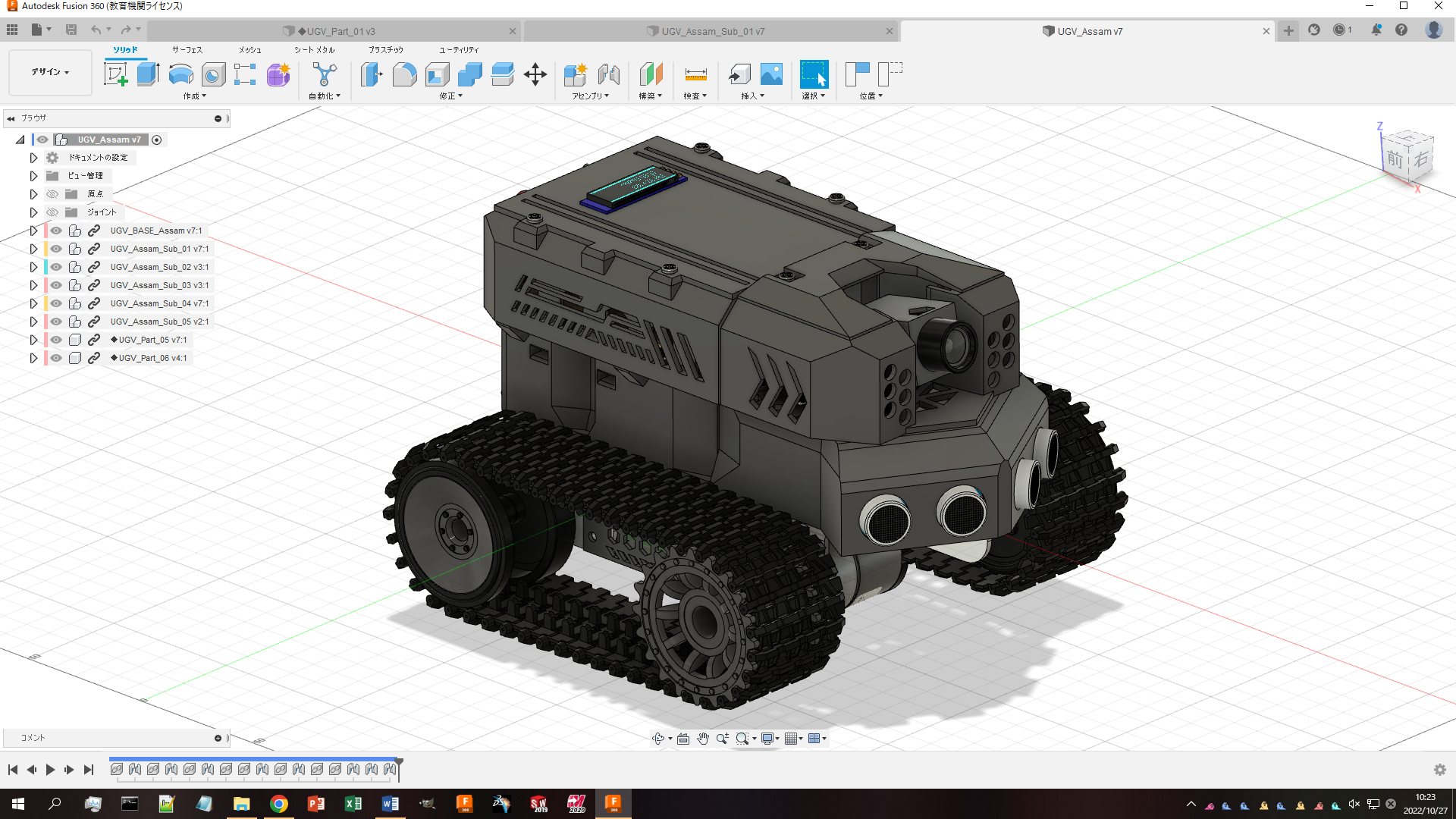Toggle visibility of UGV_Assam_Sub_03 v3:1
Viewport: 1456px width, 819px height.
click(55, 284)
